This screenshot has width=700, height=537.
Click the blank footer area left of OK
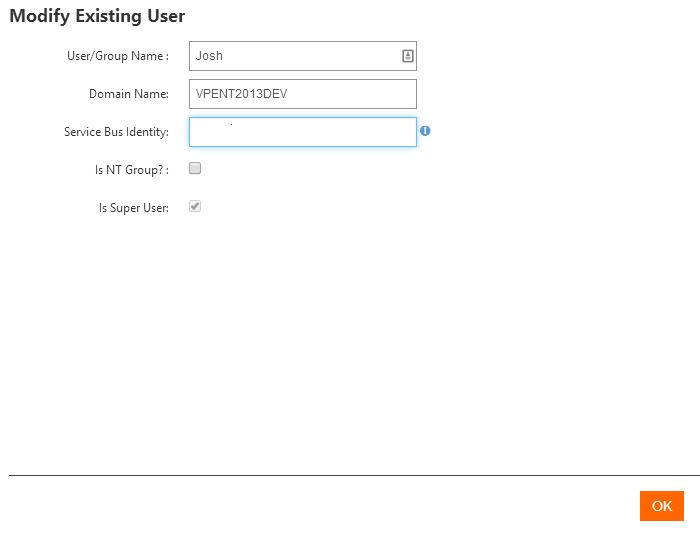[x=320, y=506]
